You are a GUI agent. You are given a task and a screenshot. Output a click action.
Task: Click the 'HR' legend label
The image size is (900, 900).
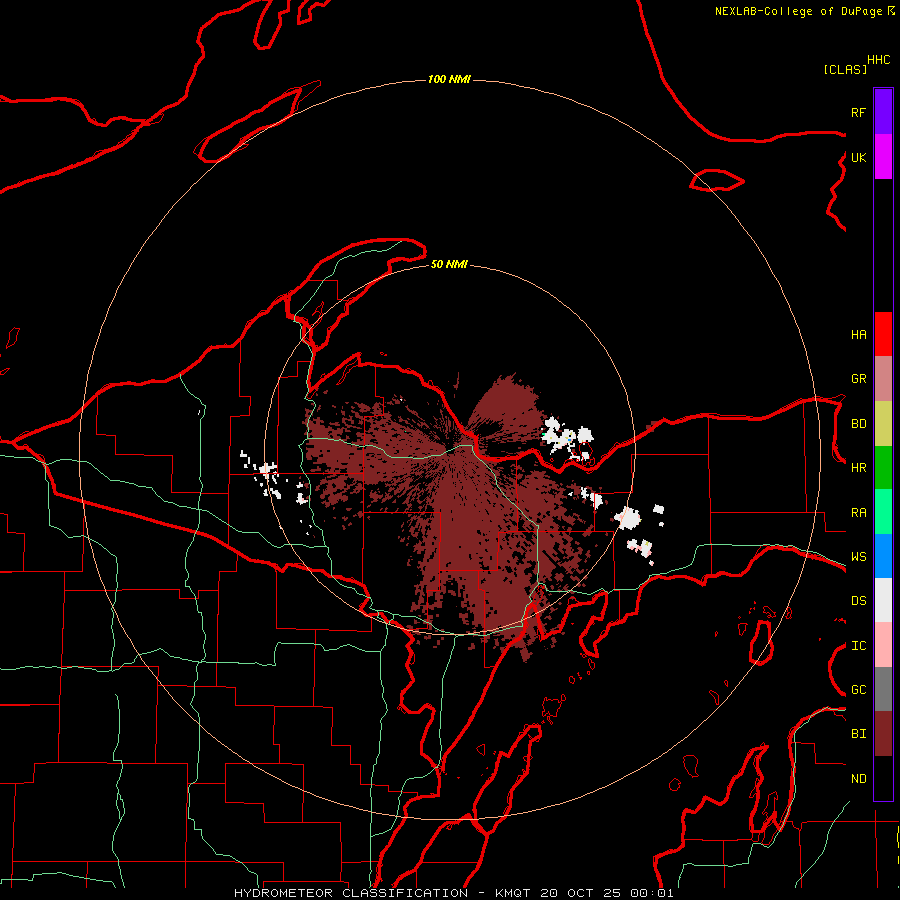858,468
